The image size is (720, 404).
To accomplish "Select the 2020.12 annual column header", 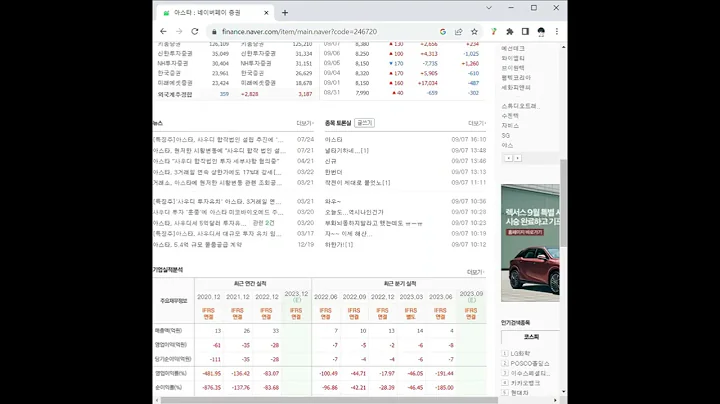I will pos(208,297).
